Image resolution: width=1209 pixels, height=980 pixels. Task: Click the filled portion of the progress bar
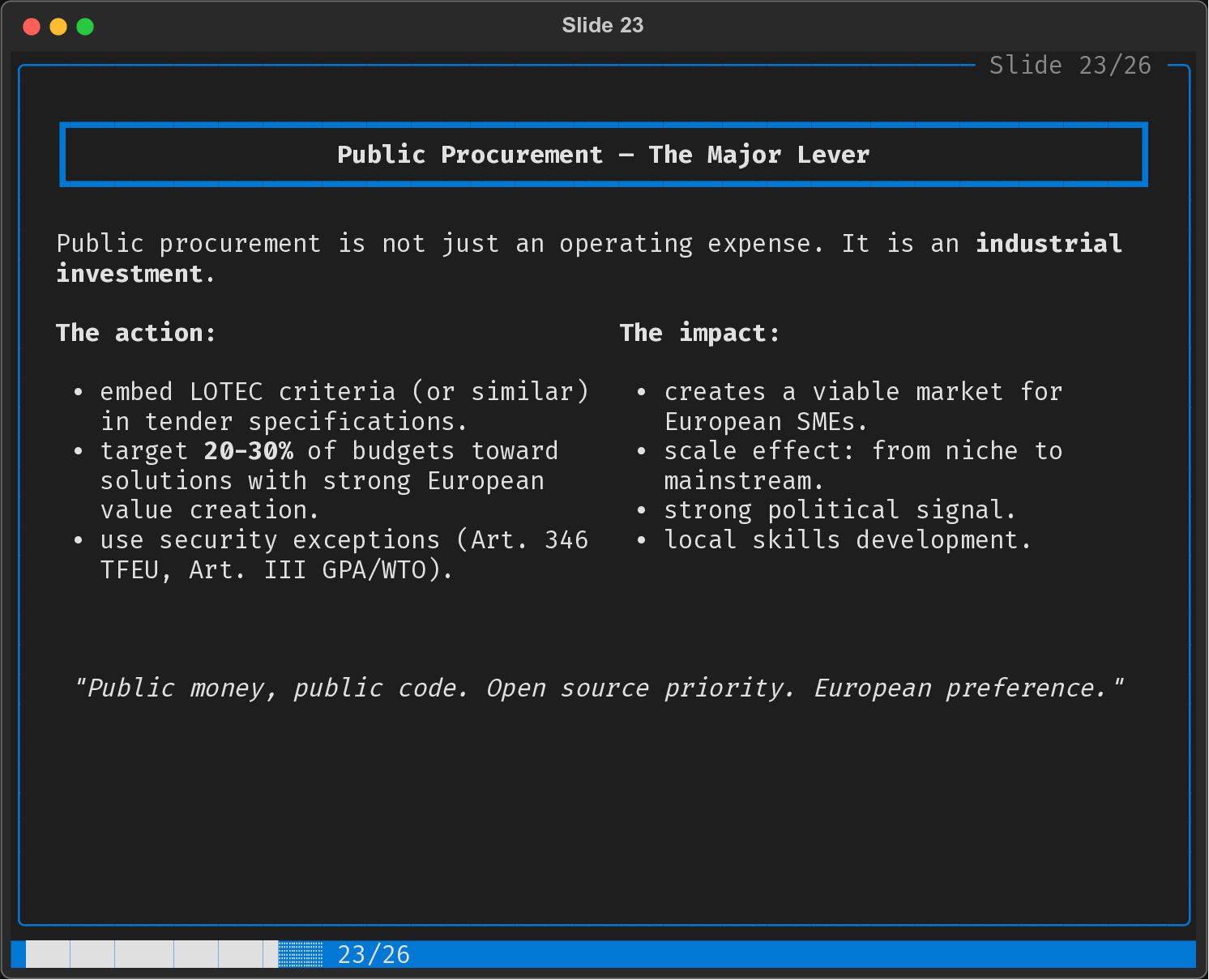point(152,954)
